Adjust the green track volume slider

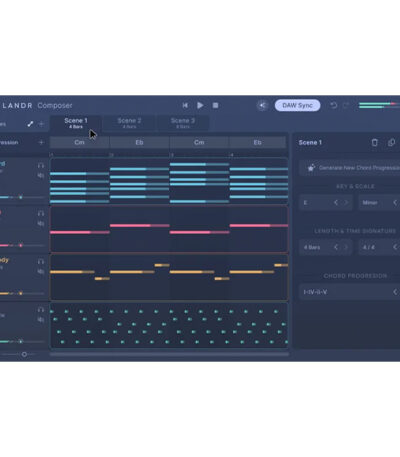(x=21, y=341)
